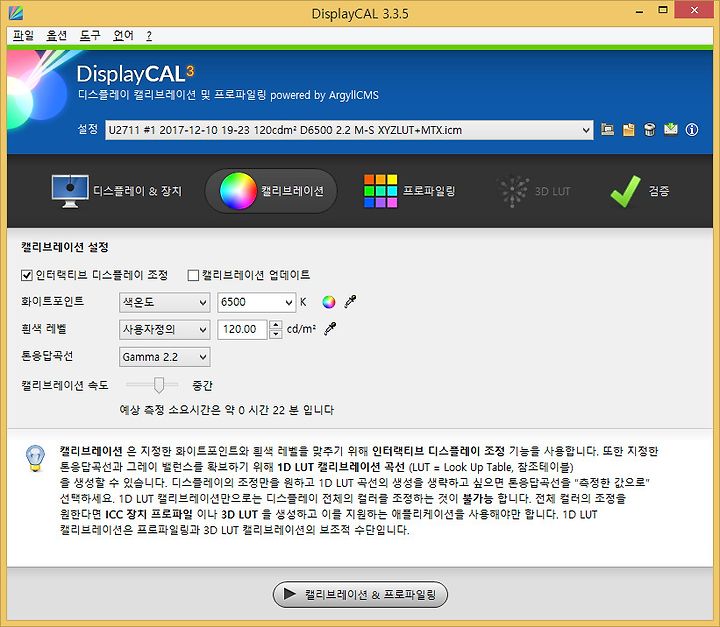
Task: Open the ? help menu
Action: pyautogui.click(x=149, y=35)
